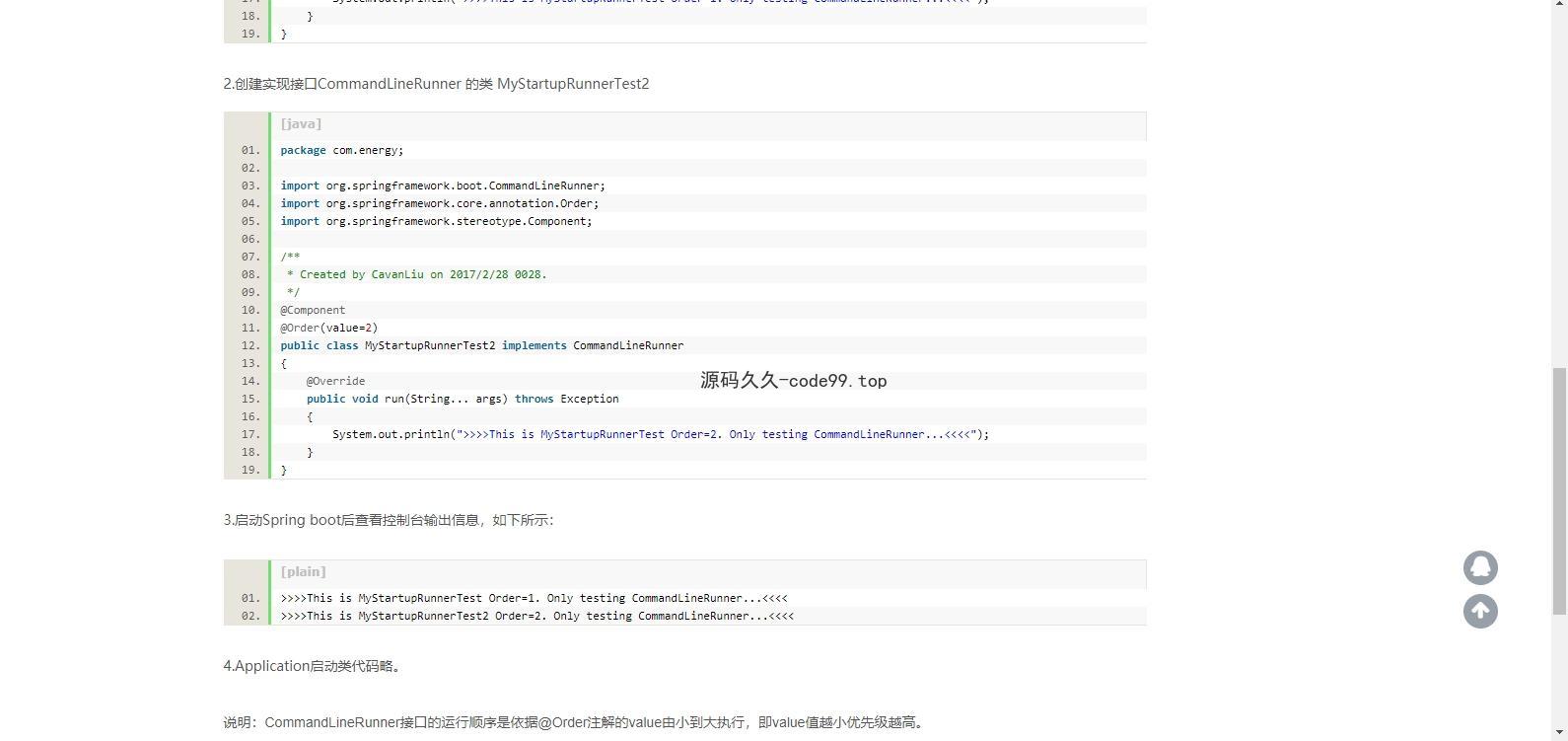Click the step 2 MyStartupRunnerTest2 heading

tap(436, 84)
